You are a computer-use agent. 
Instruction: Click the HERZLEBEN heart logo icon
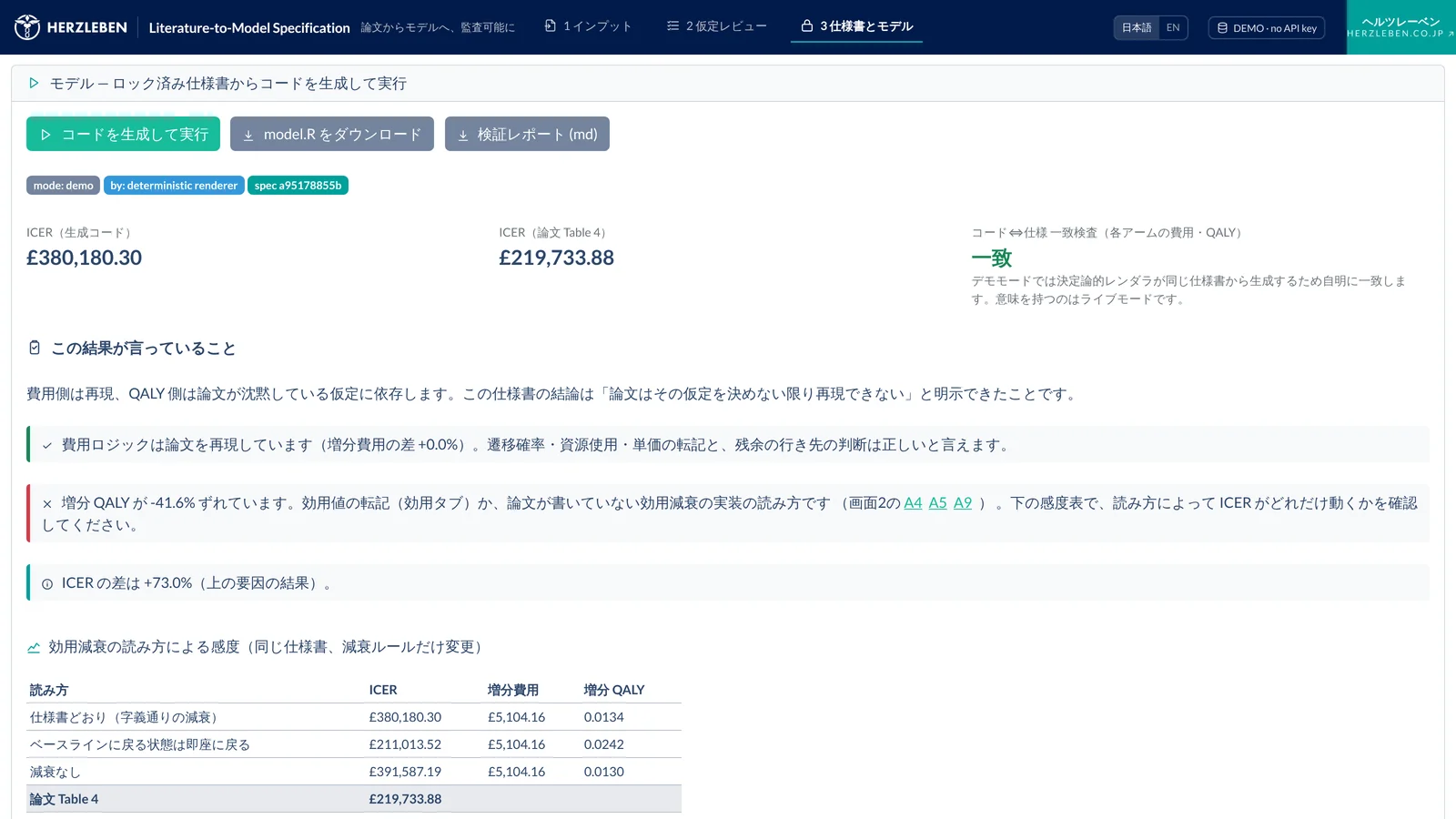pyautogui.click(x=27, y=27)
